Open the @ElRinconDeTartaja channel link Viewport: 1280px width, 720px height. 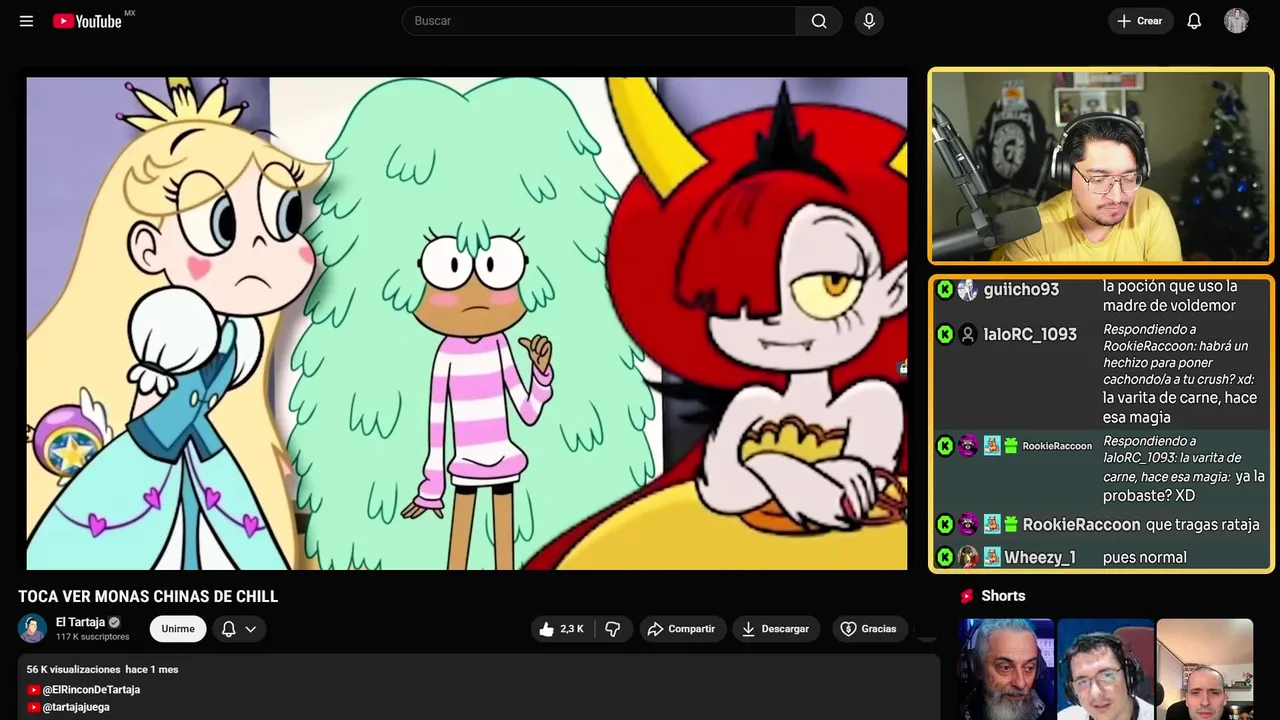point(91,690)
